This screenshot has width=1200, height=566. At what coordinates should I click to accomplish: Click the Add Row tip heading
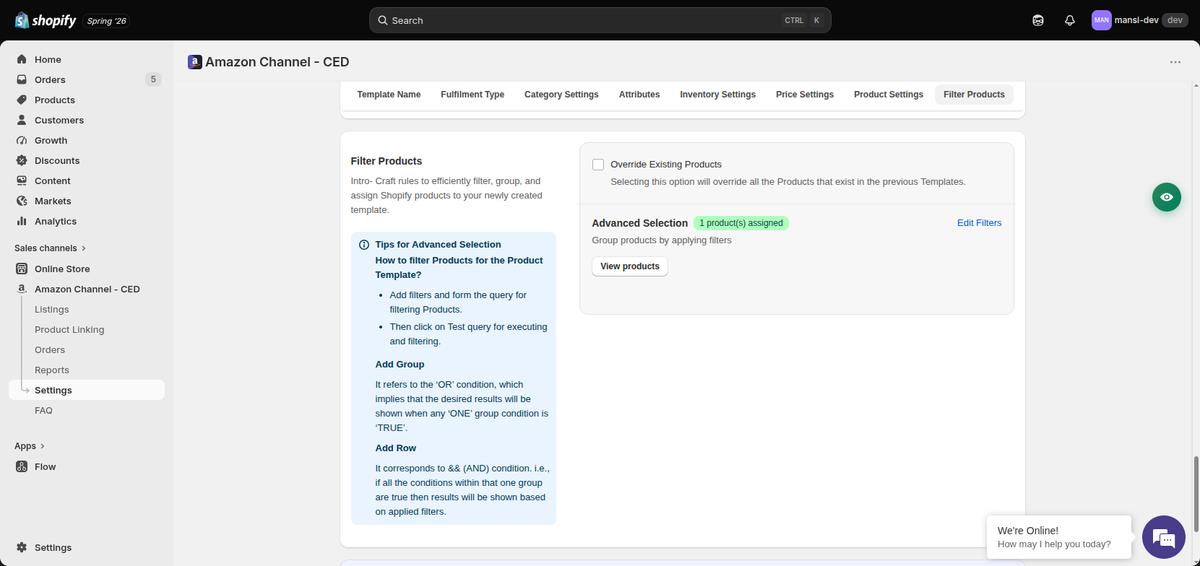(x=396, y=448)
